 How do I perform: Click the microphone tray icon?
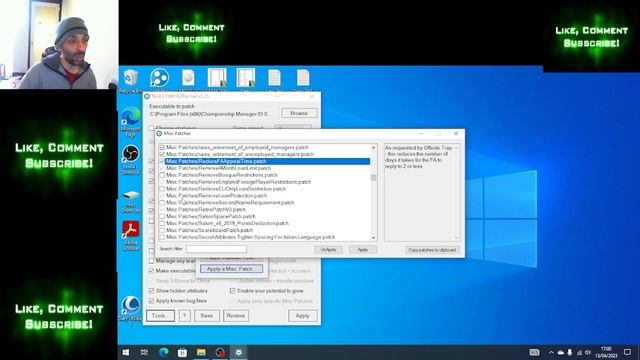coord(570,352)
